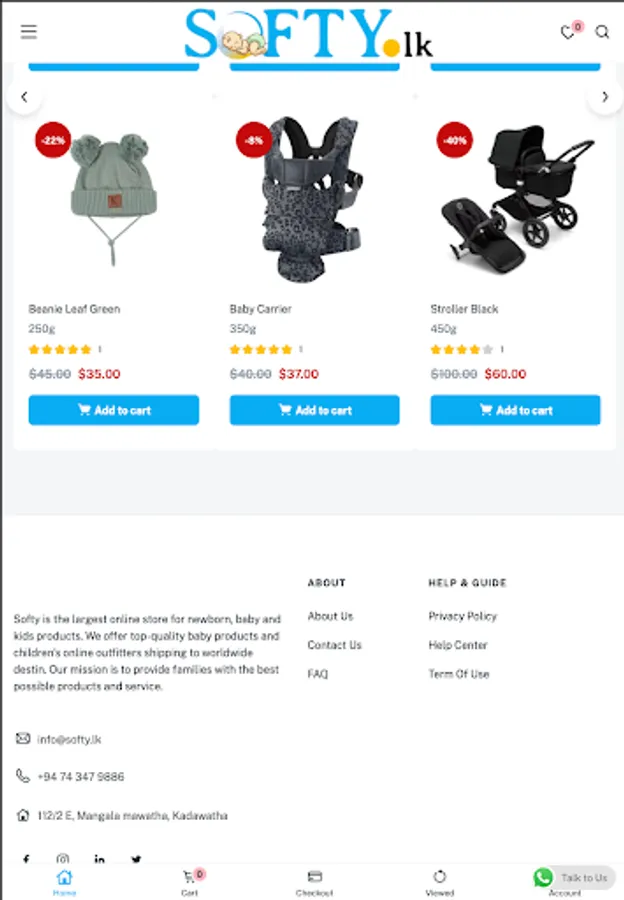This screenshot has width=624, height=900.
Task: Open the Privacy Policy link
Action: point(463,616)
